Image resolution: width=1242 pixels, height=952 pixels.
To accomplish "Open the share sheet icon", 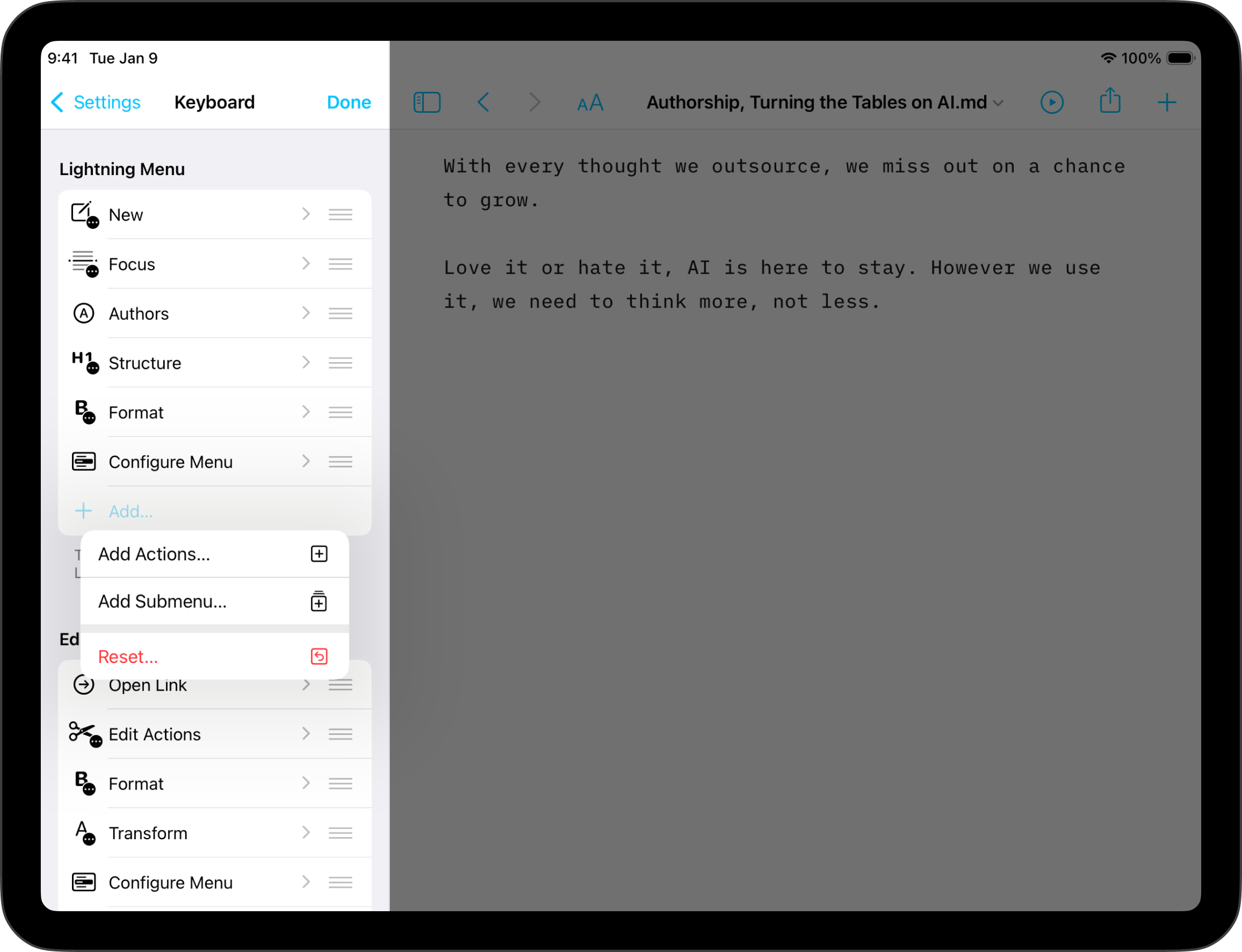I will [1109, 101].
